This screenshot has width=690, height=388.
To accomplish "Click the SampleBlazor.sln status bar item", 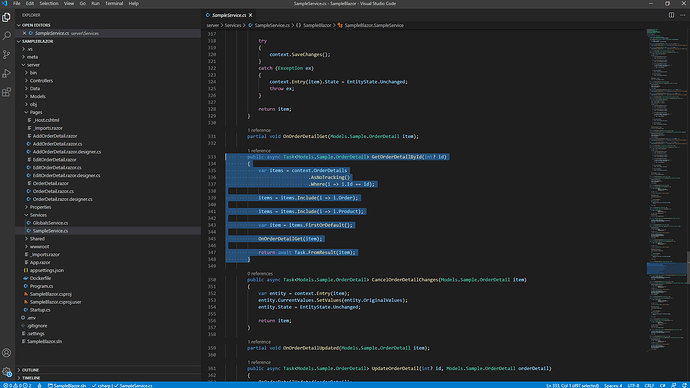I will [x=67, y=385].
